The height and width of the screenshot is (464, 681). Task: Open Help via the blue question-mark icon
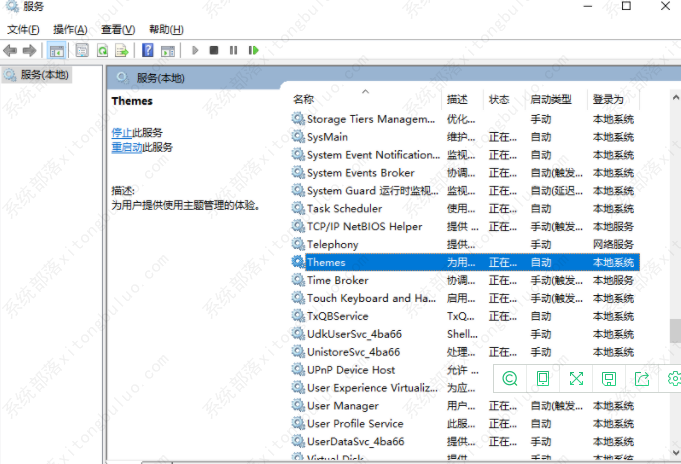tap(148, 50)
